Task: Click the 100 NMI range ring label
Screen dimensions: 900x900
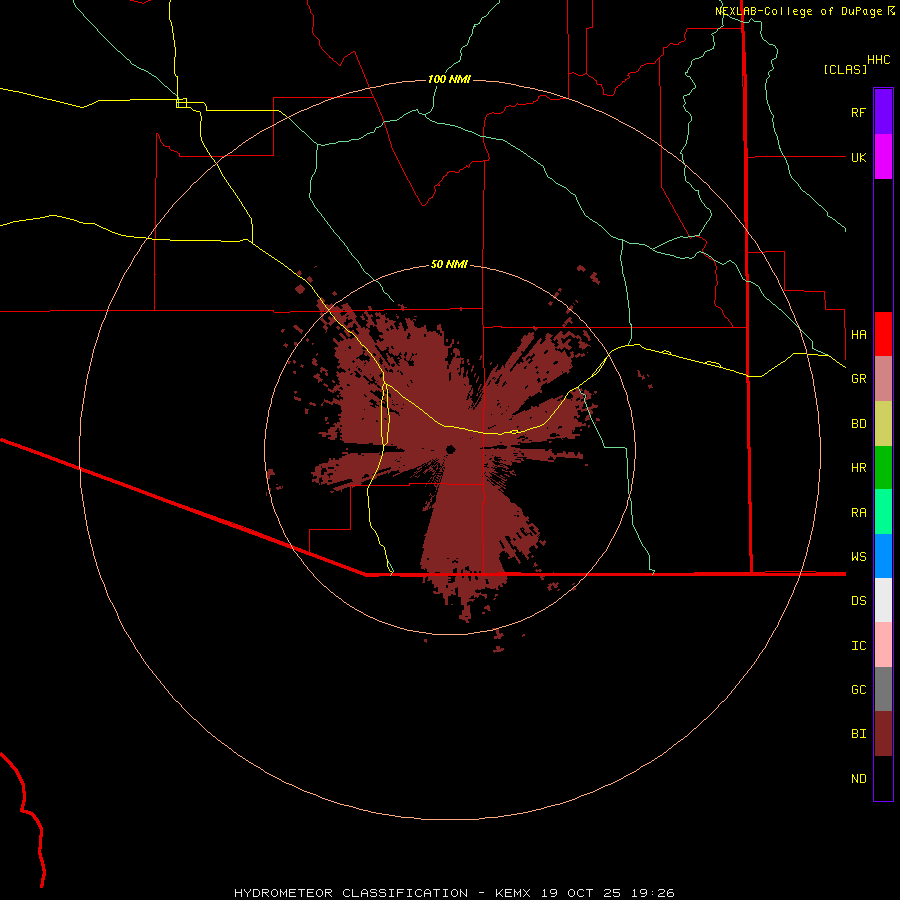Action: 449,79
